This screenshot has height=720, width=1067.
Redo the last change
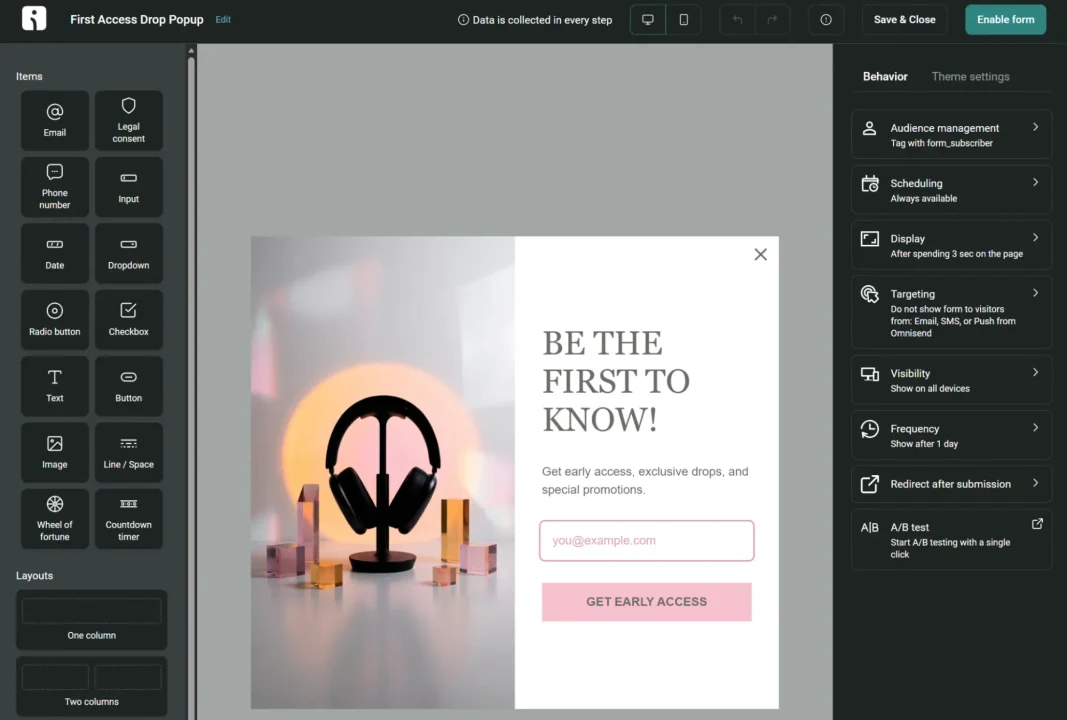(772, 20)
